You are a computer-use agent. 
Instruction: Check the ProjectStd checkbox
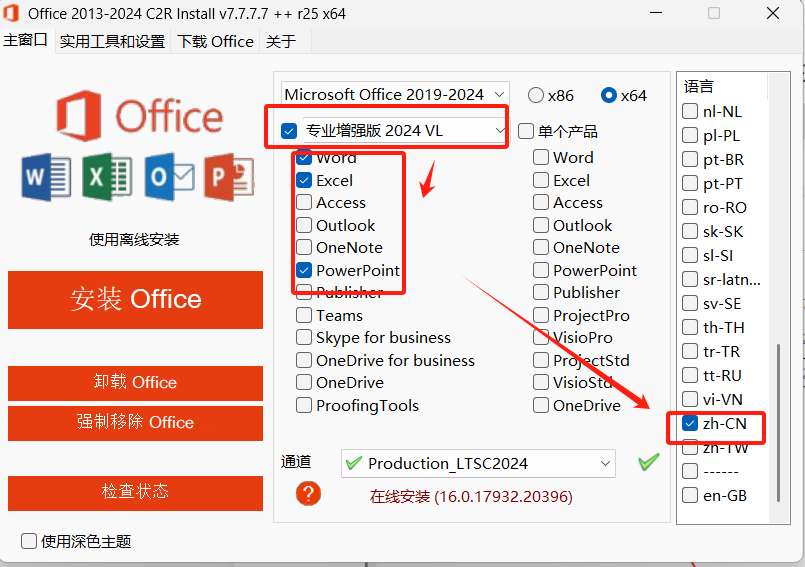pos(541,360)
